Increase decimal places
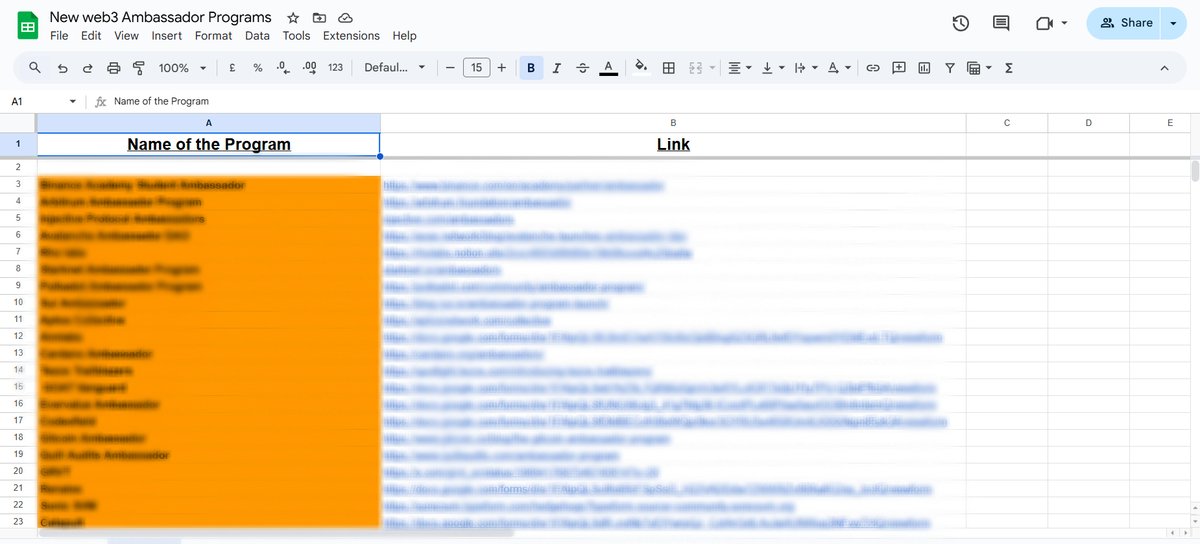This screenshot has height=544, width=1200. tap(309, 68)
